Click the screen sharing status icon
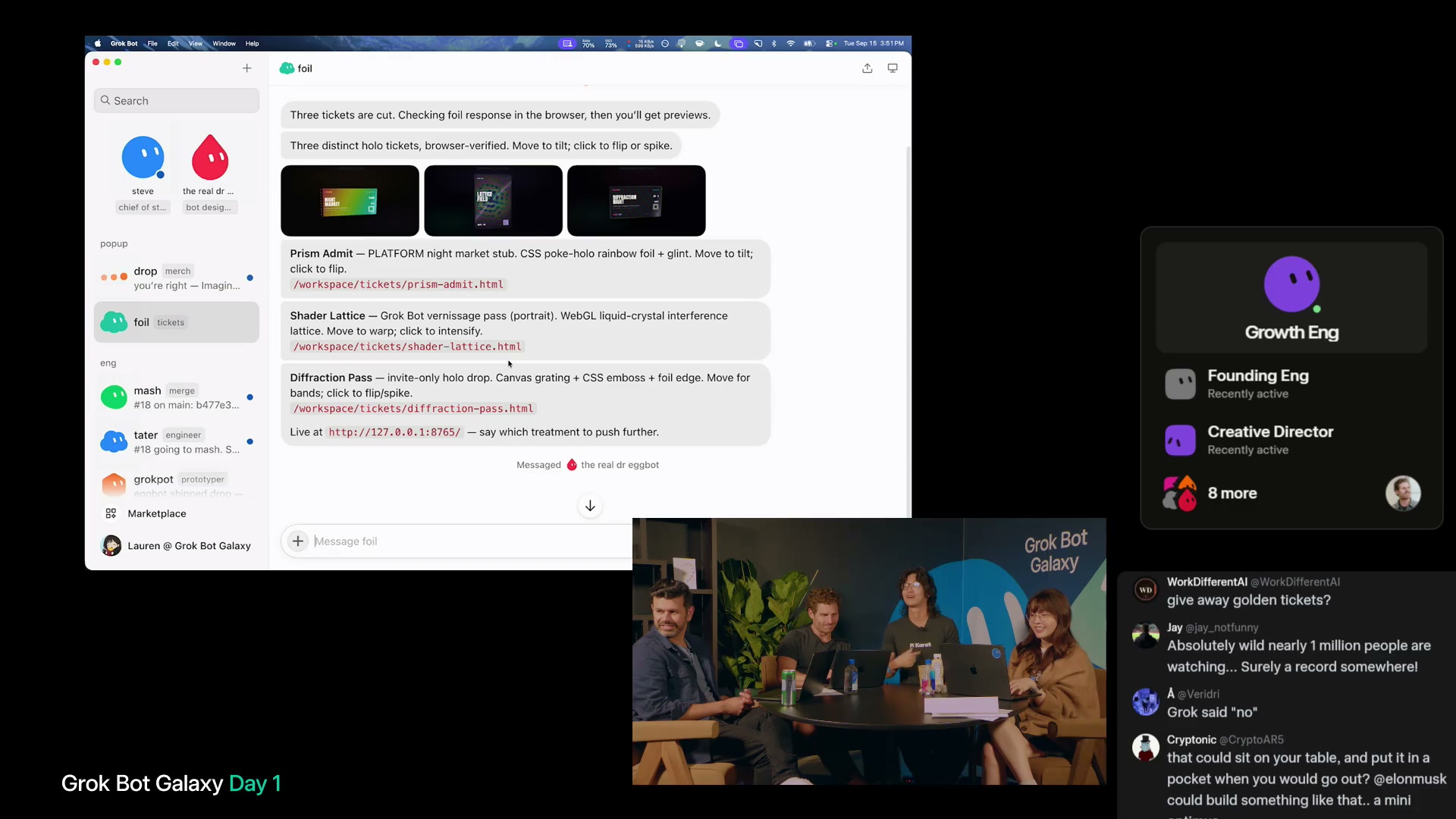1456x819 pixels. click(x=567, y=44)
